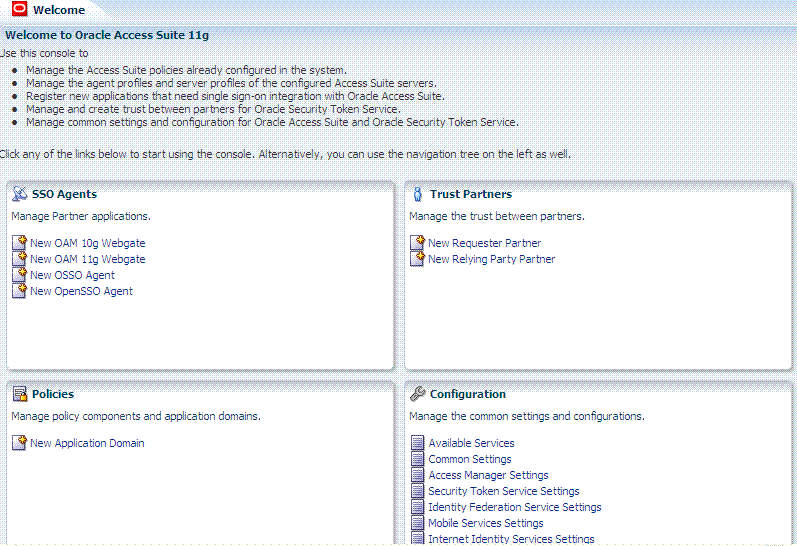The height and width of the screenshot is (546, 797).
Task: Click the Policies panel icon
Action: 20,394
